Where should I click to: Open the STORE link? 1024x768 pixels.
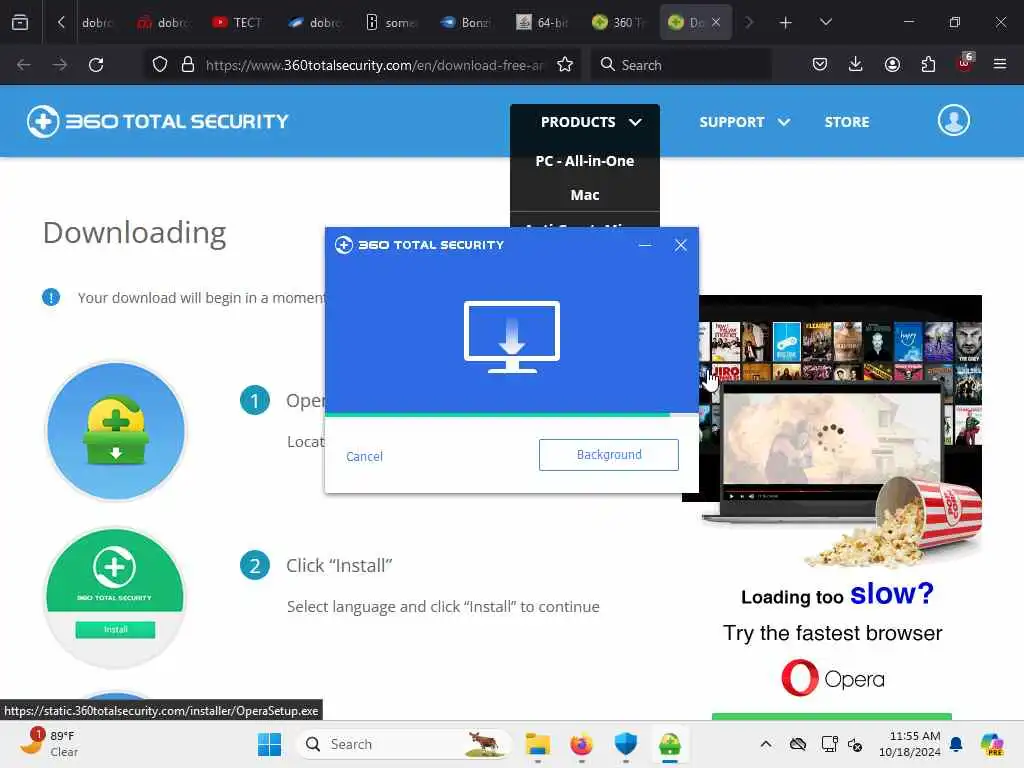click(x=846, y=122)
